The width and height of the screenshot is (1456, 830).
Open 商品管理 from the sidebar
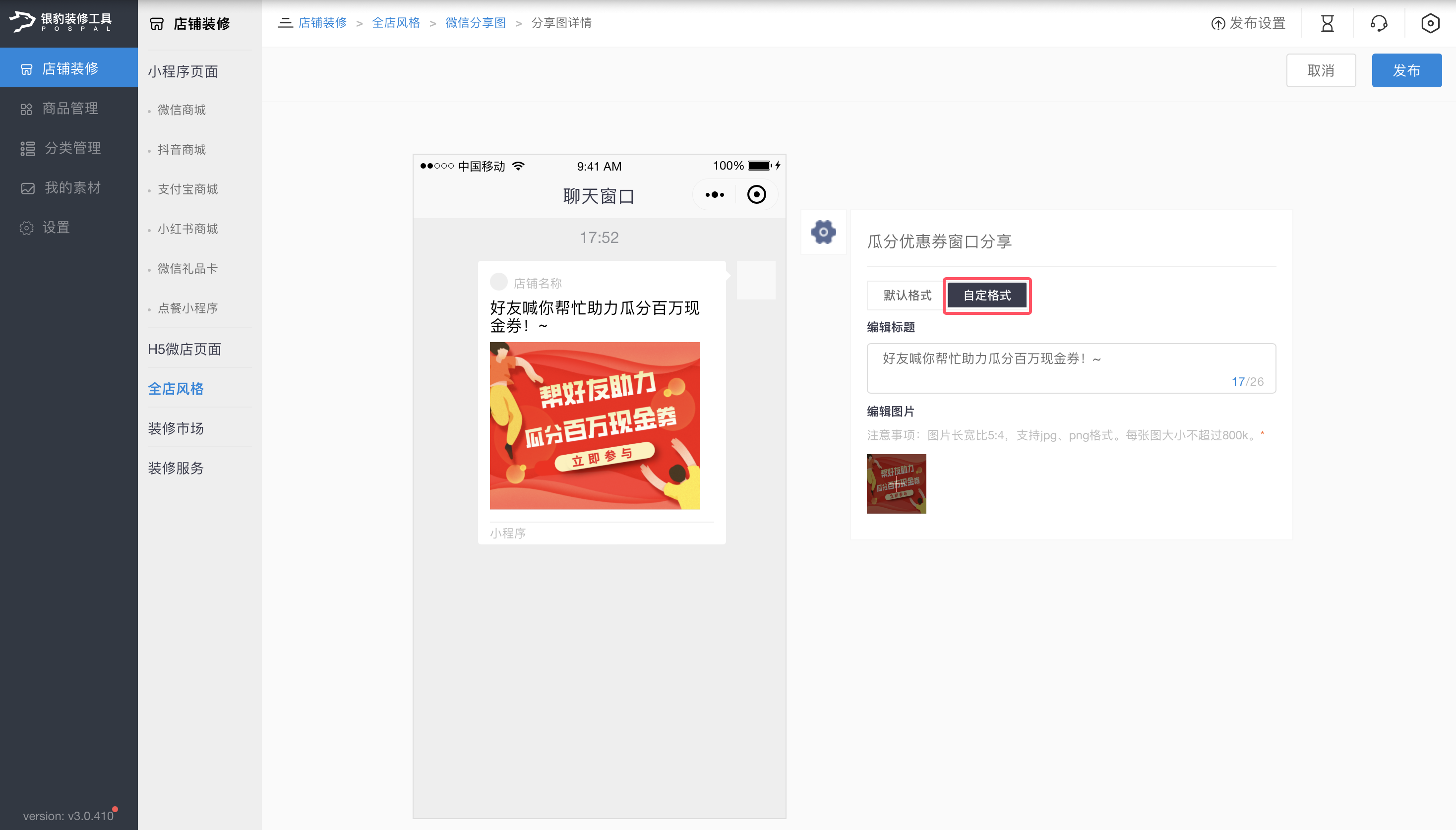(69, 108)
